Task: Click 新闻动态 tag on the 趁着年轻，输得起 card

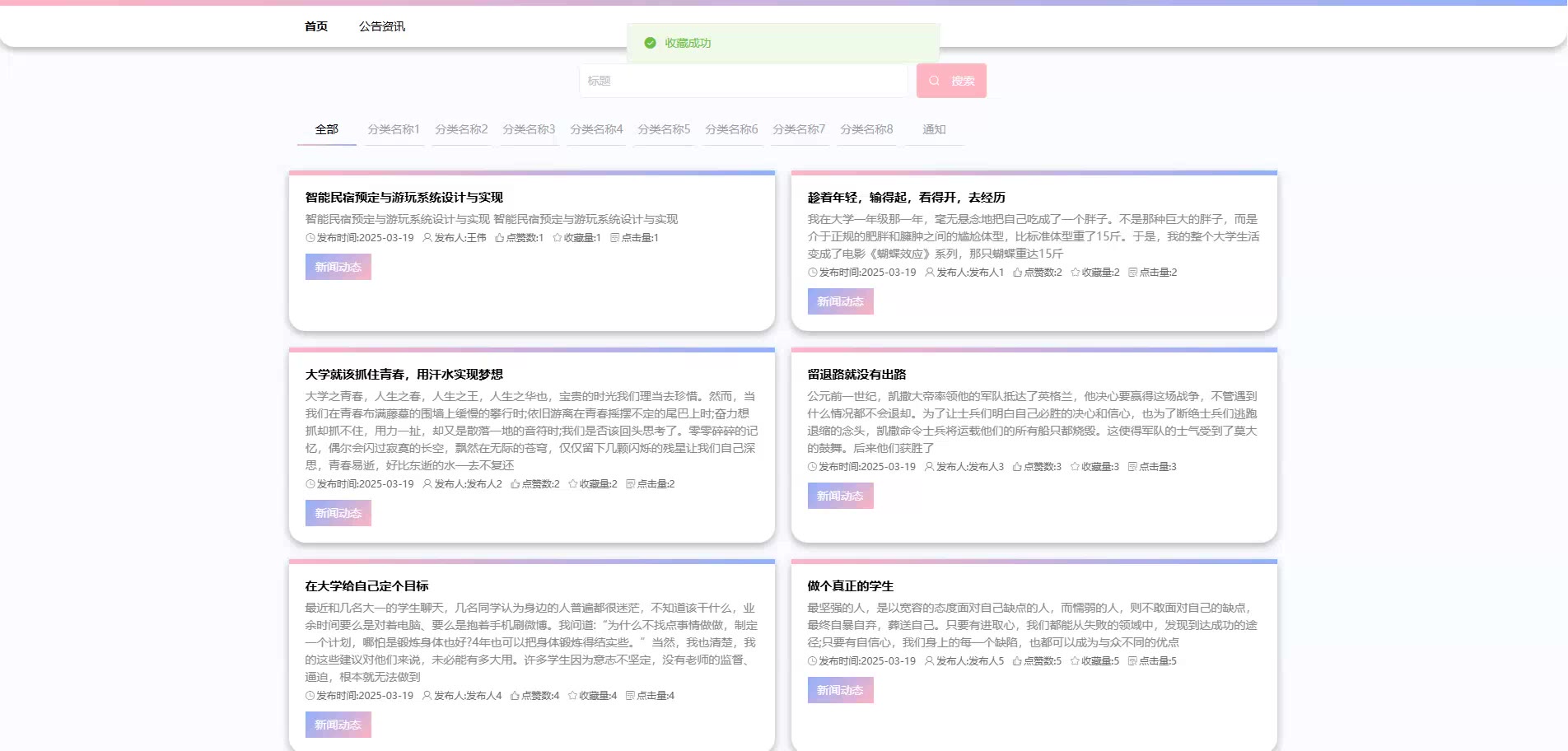Action: pos(841,301)
